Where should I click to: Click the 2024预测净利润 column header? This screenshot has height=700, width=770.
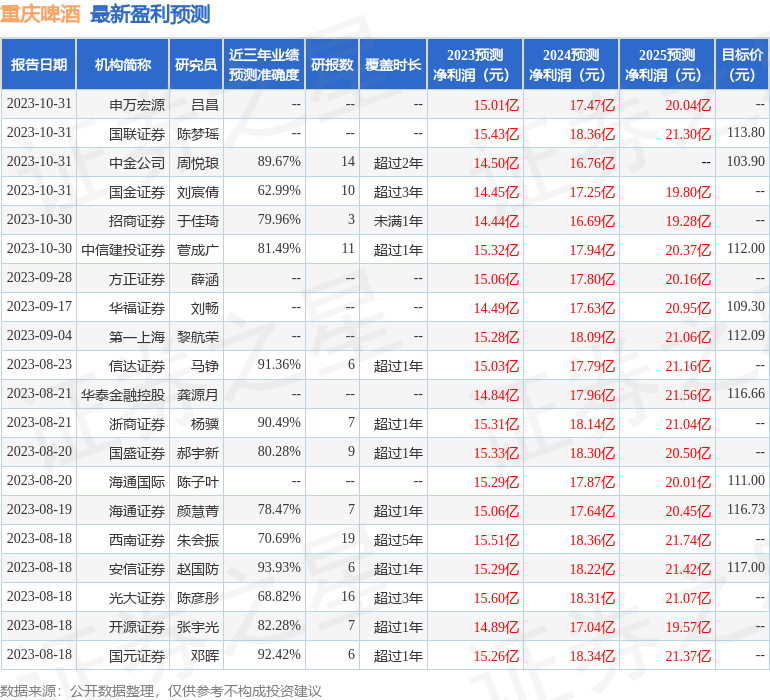click(x=571, y=64)
